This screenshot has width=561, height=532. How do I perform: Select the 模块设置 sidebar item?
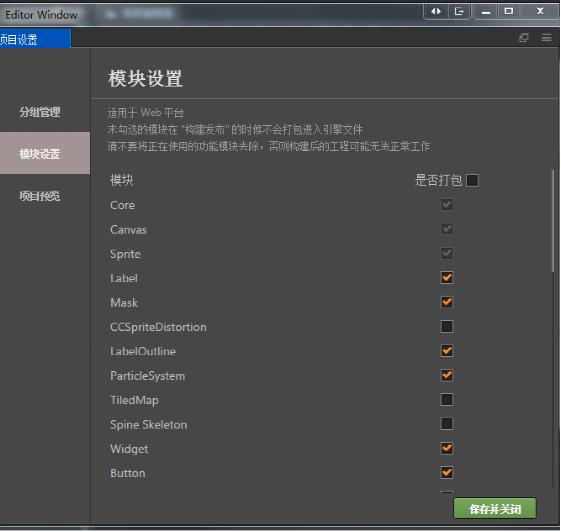[x=40, y=154]
